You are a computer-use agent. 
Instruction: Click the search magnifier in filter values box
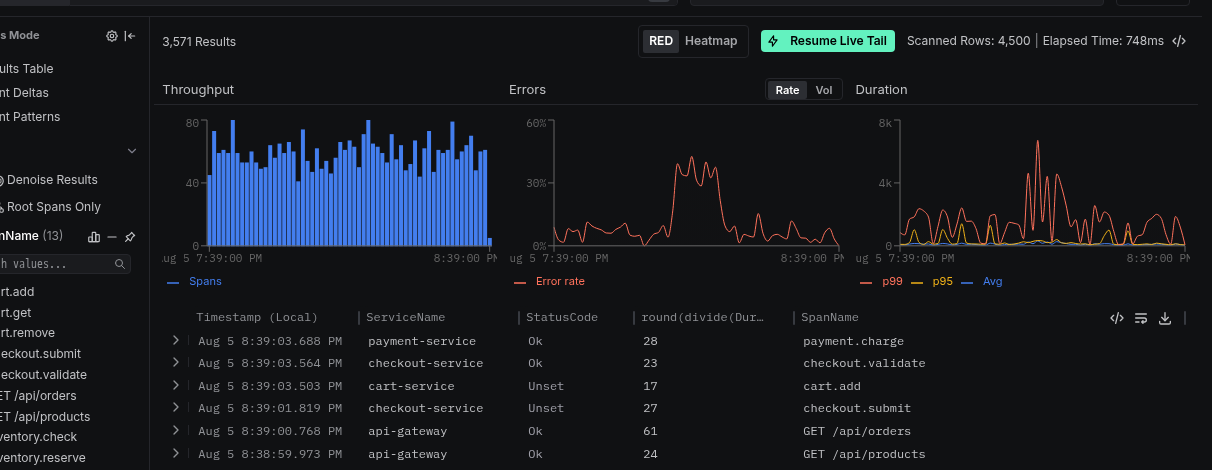click(x=120, y=264)
